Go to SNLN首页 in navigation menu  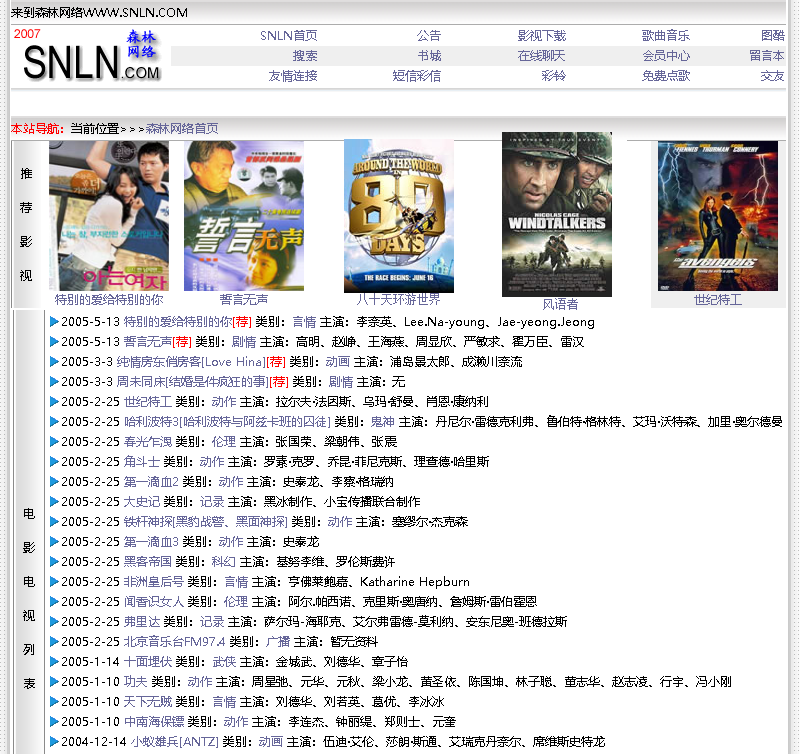pyautogui.click(x=289, y=36)
